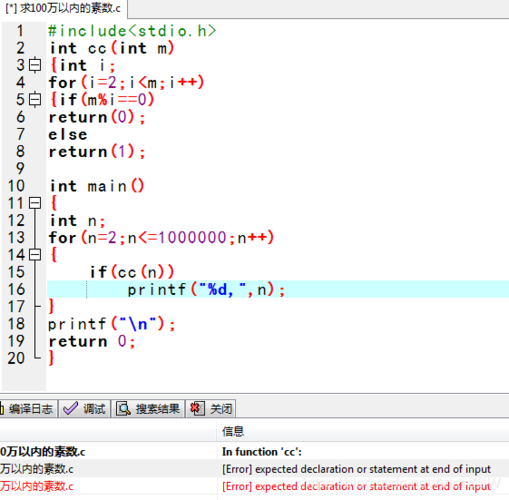Collapse the fold marker on line 14

point(35,255)
